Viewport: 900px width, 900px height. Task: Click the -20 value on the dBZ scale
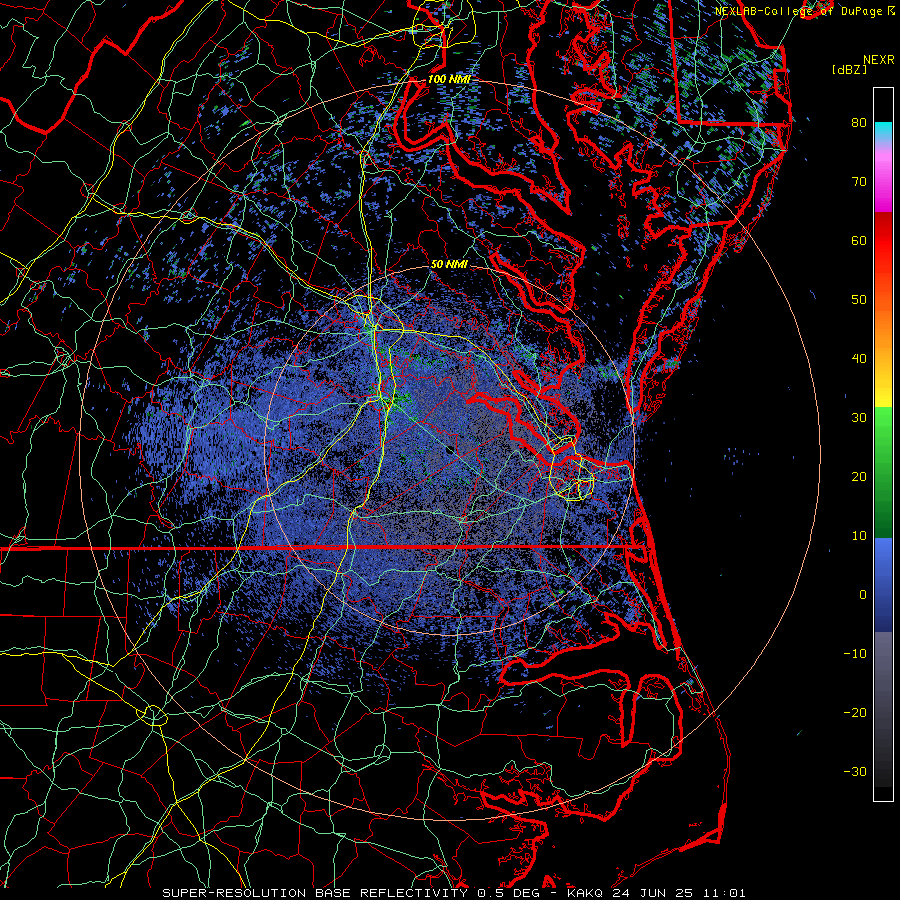(855, 712)
